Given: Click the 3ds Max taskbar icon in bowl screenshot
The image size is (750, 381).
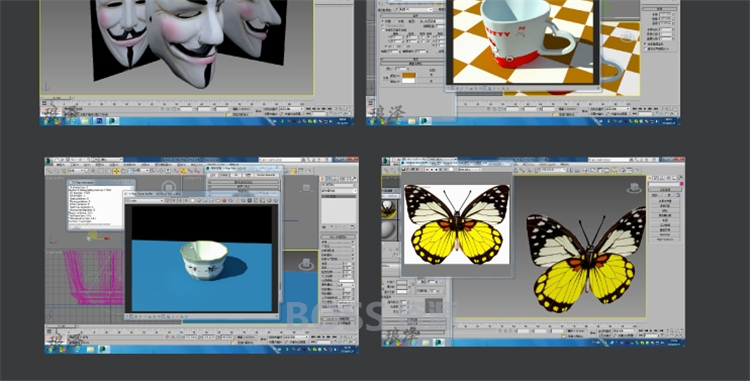Looking at the screenshot, I should tap(103, 349).
